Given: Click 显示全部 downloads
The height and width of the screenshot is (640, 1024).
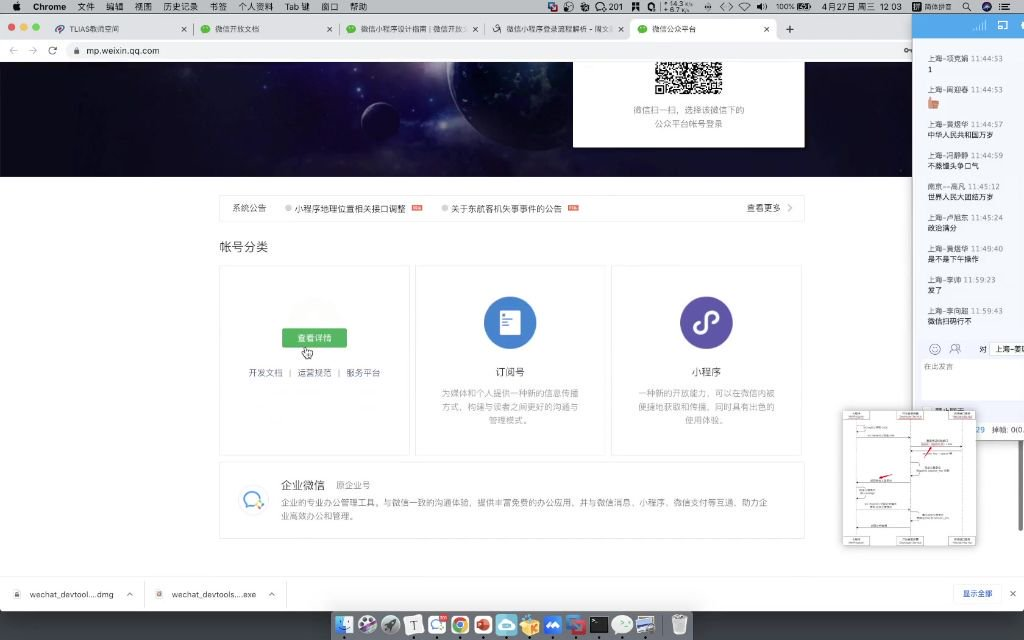Looking at the screenshot, I should (x=977, y=594).
